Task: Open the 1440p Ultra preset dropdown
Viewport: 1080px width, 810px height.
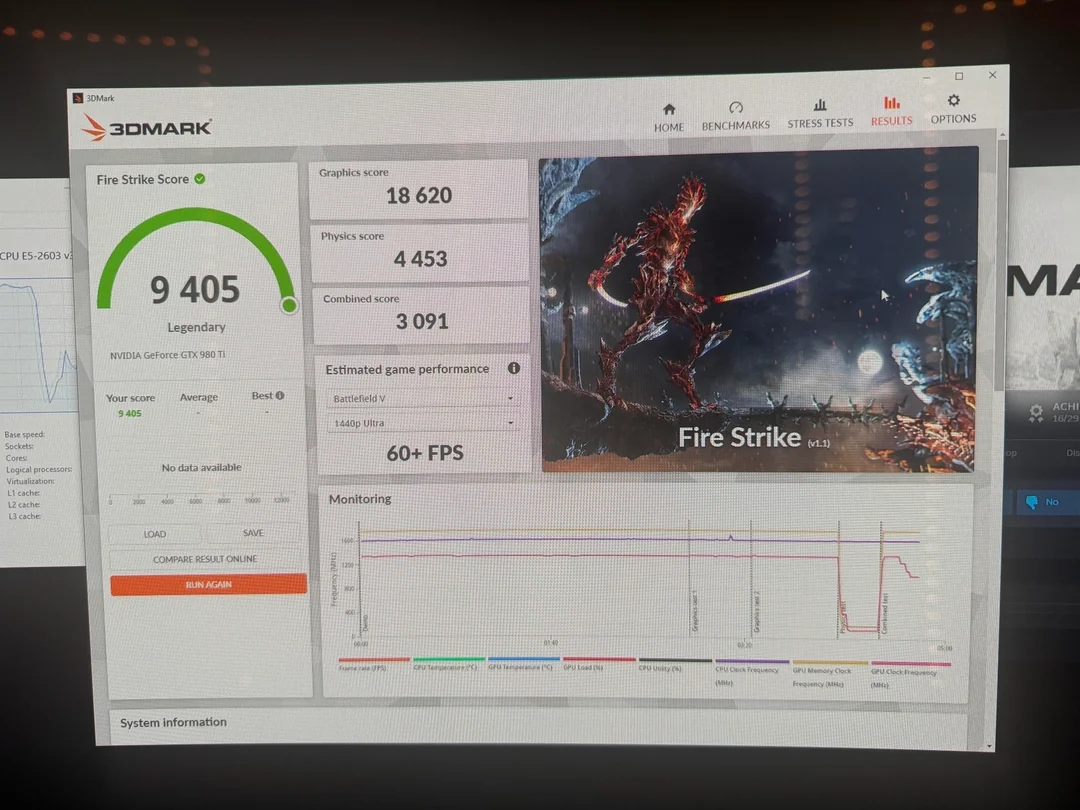Action: [x=422, y=423]
